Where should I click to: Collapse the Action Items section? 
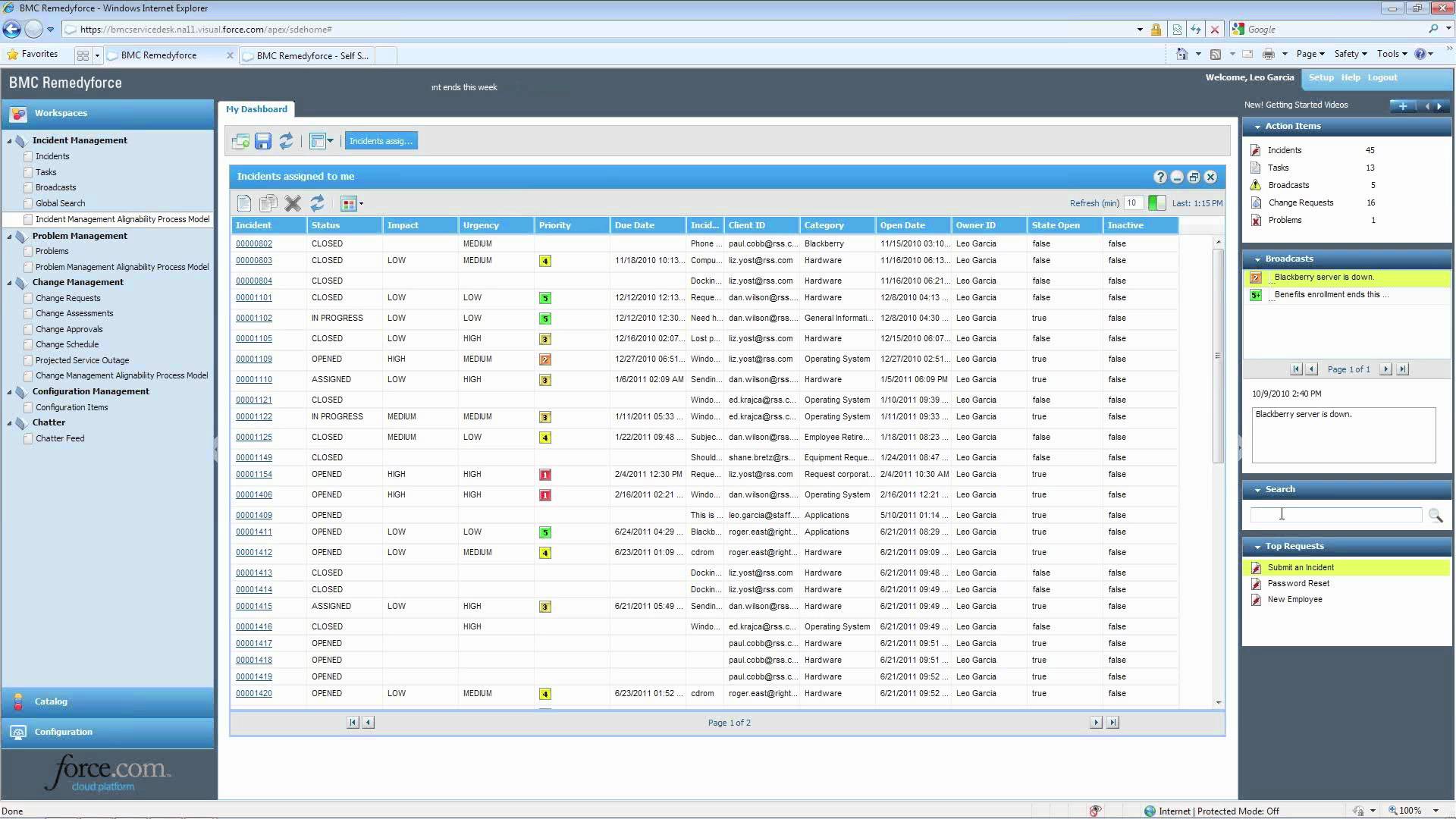point(1257,127)
